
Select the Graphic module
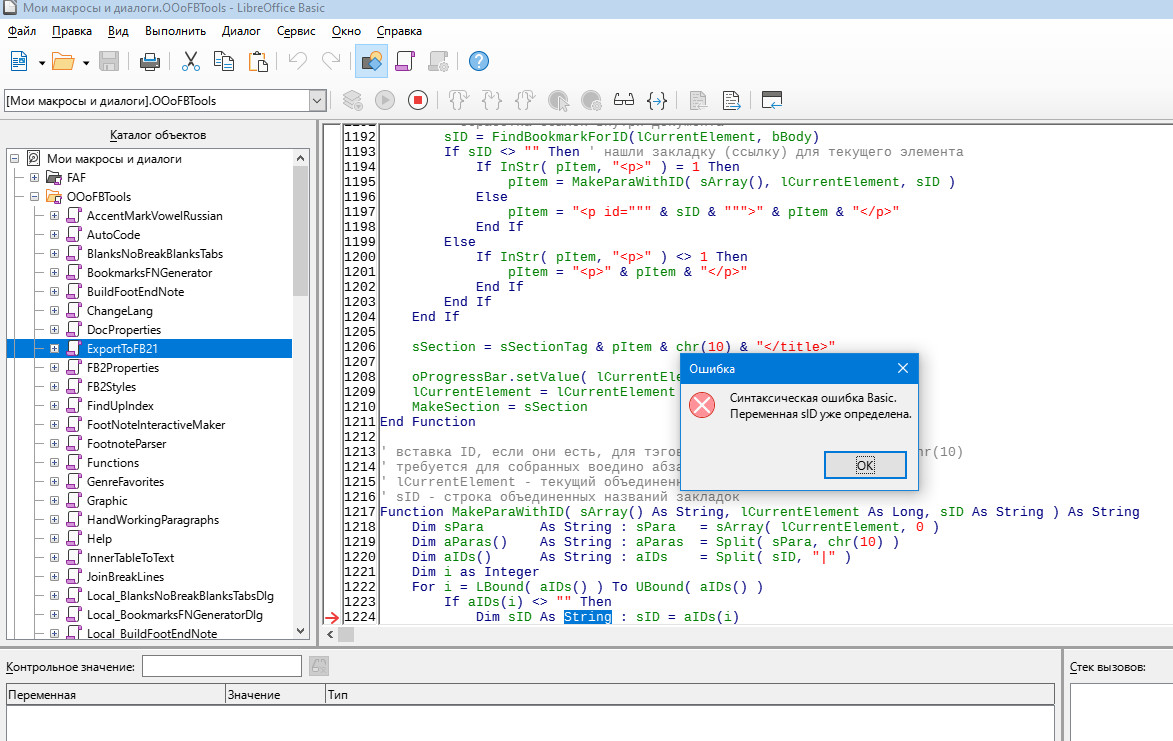107,501
